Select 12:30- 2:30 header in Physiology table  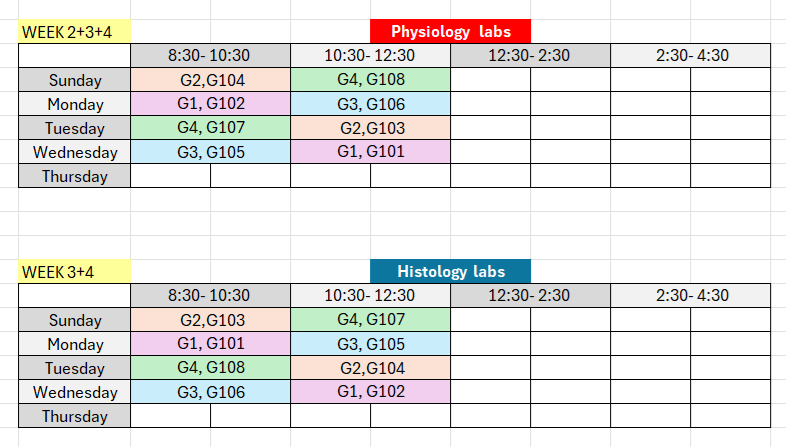(x=530, y=56)
